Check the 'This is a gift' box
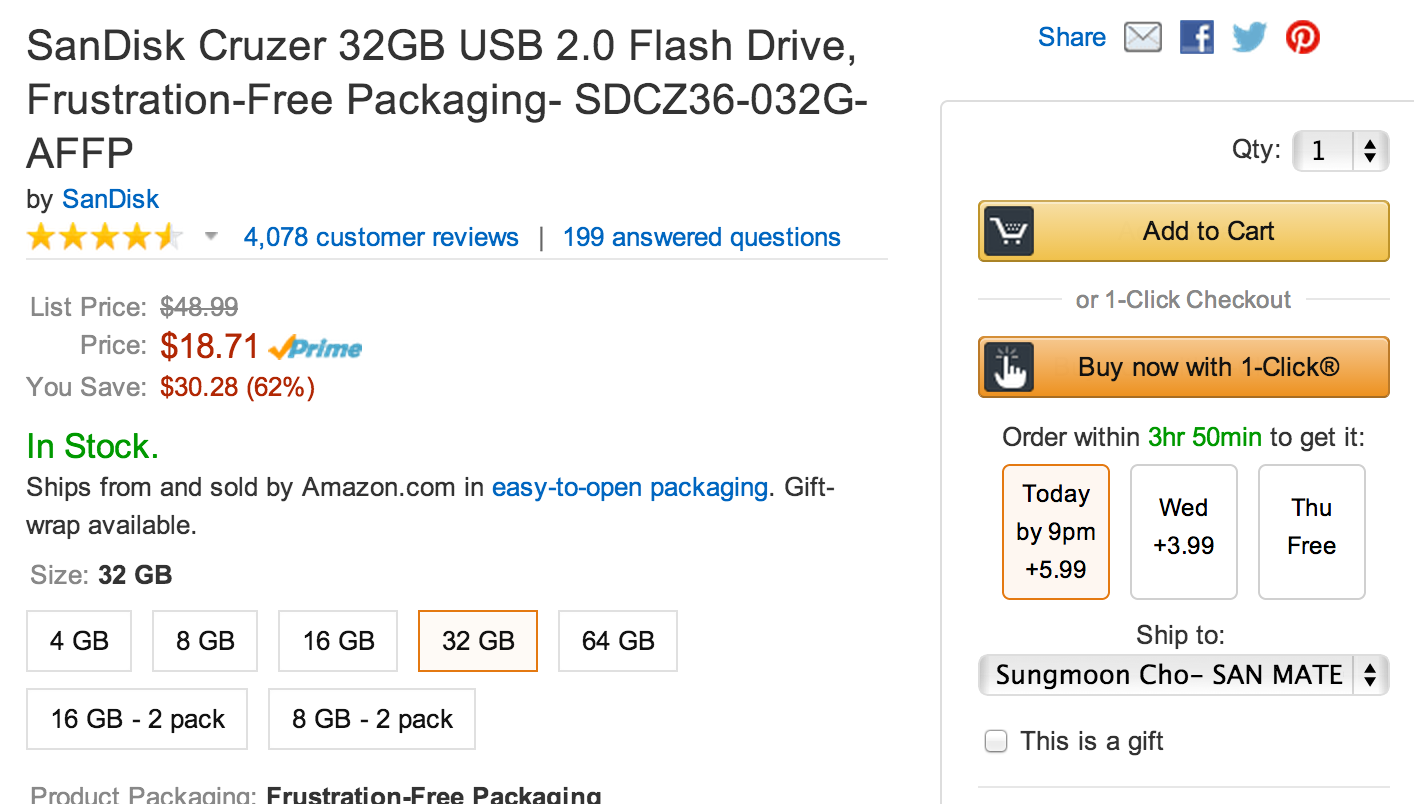The width and height of the screenshot is (1414, 804). [996, 742]
